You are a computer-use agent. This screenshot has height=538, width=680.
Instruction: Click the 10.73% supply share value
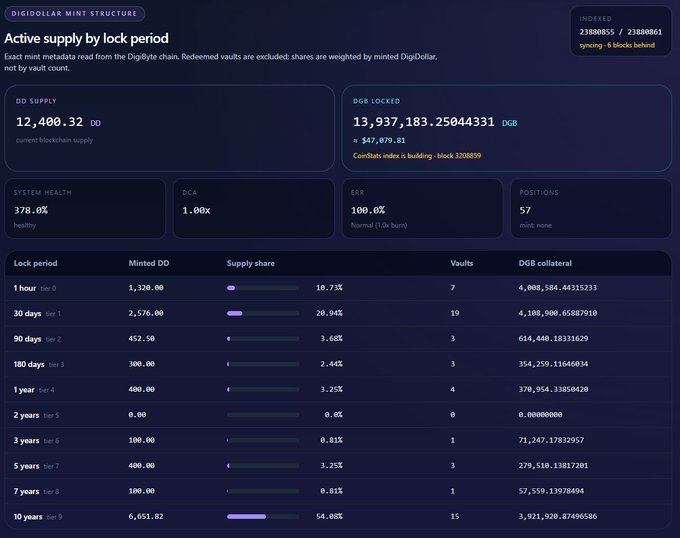[x=329, y=287]
